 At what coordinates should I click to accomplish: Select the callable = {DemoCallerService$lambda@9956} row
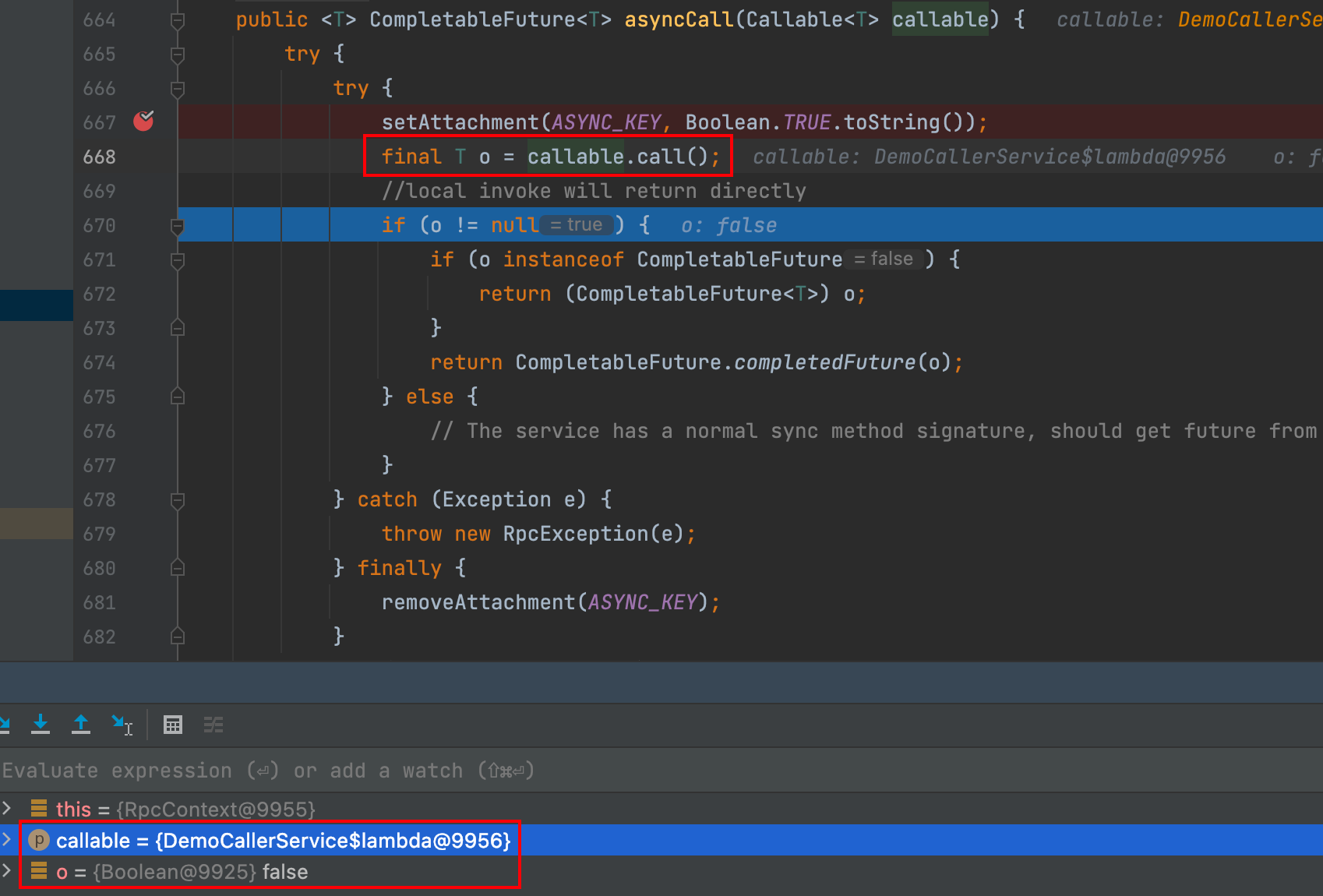pyautogui.click(x=661, y=840)
